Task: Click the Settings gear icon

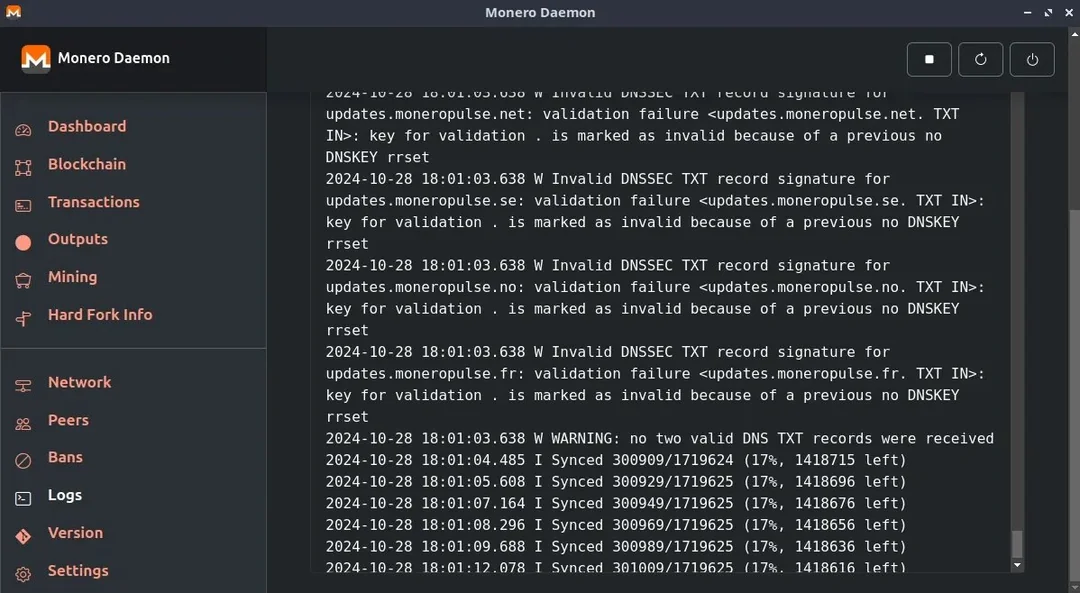Action: point(23,574)
